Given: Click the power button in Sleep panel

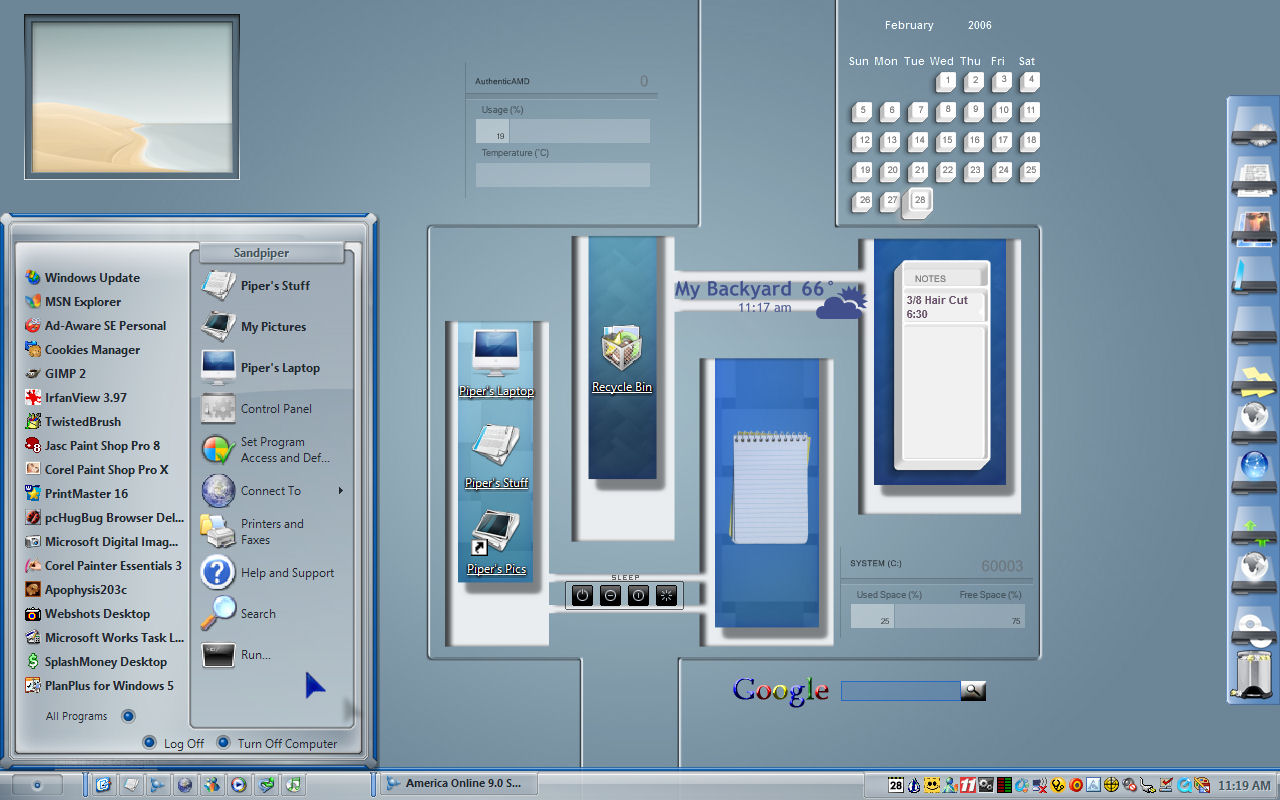Looking at the screenshot, I should 582,596.
